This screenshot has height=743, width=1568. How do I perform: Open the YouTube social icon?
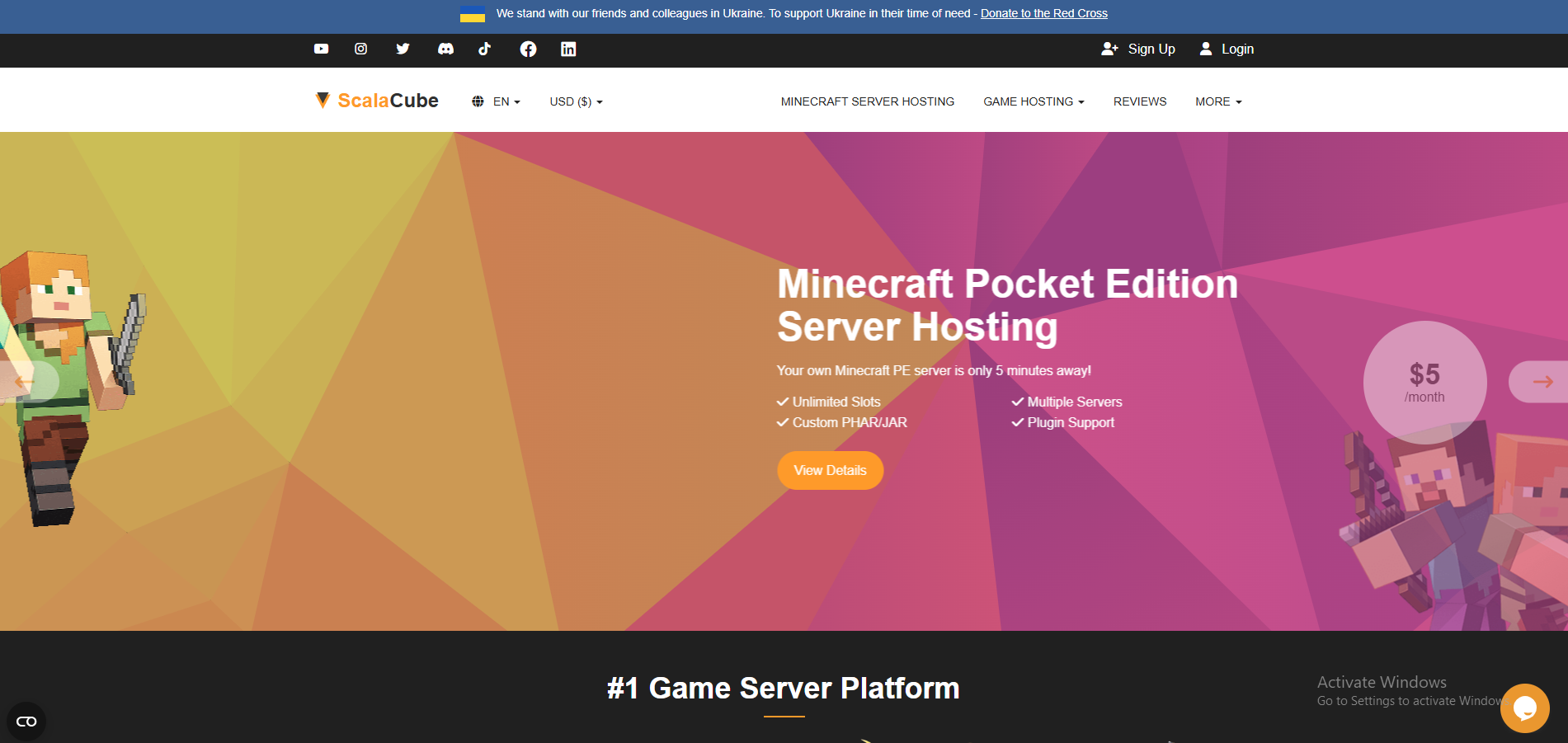point(321,49)
